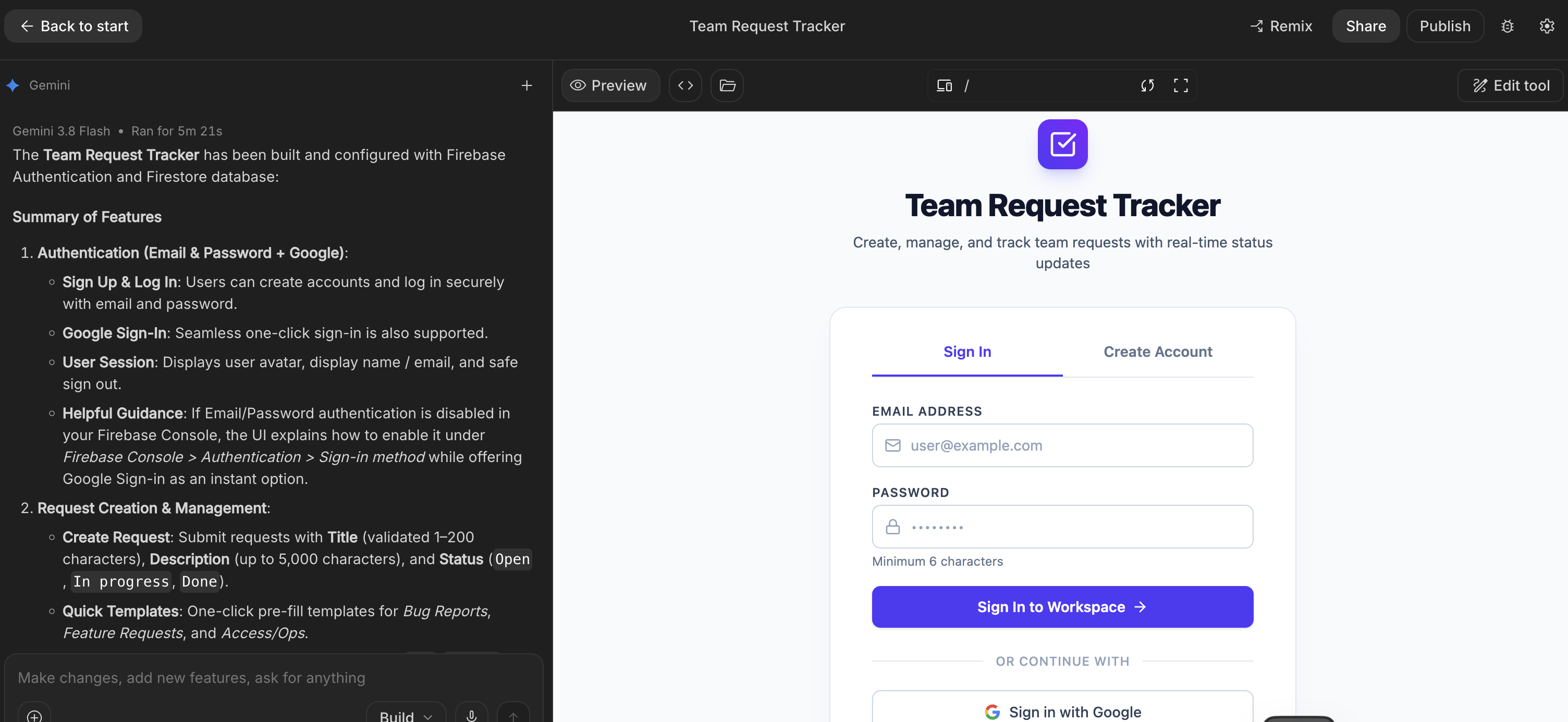The image size is (1568, 722).
Task: Toggle device preview size icon
Action: (944, 86)
